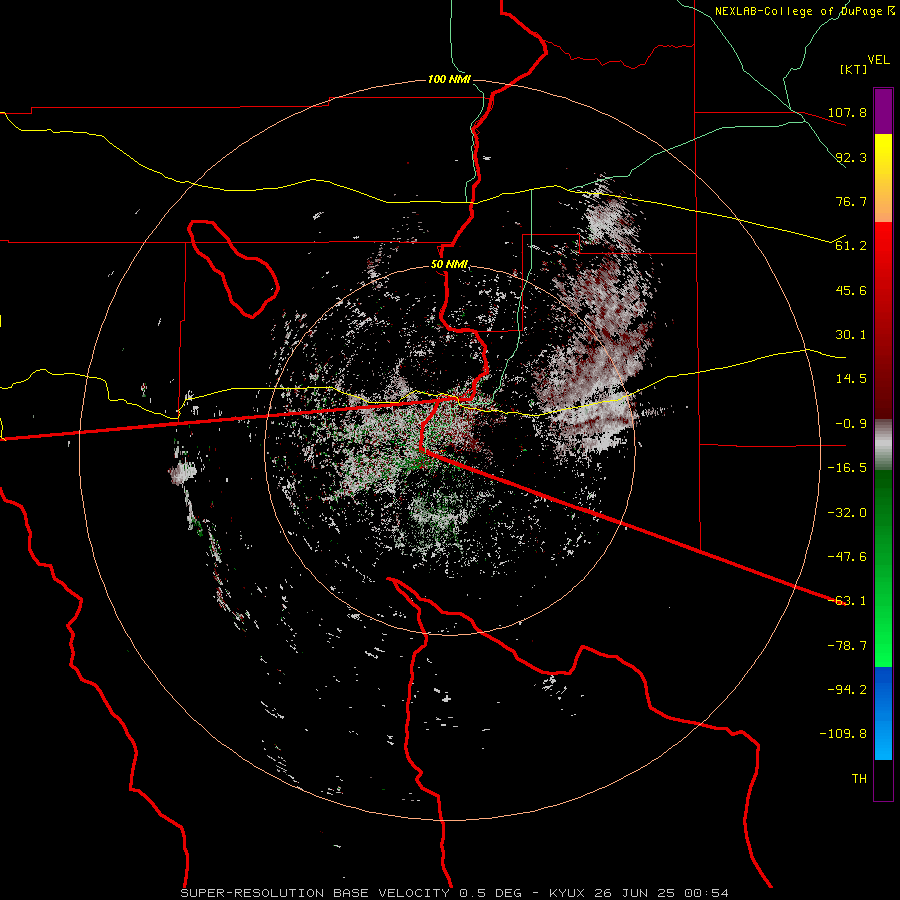Select the 76.7 scale value

click(x=851, y=201)
